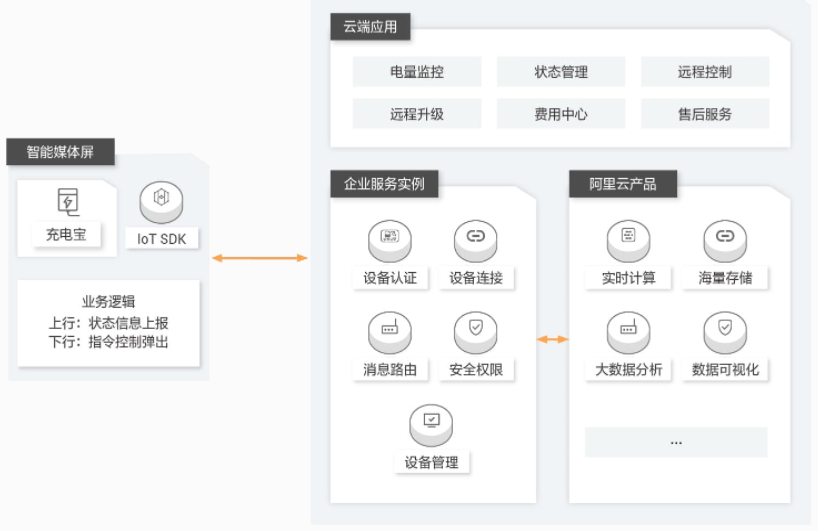This screenshot has height=531, width=818.
Task: Select the 消息路由 label
Action: [x=390, y=369]
